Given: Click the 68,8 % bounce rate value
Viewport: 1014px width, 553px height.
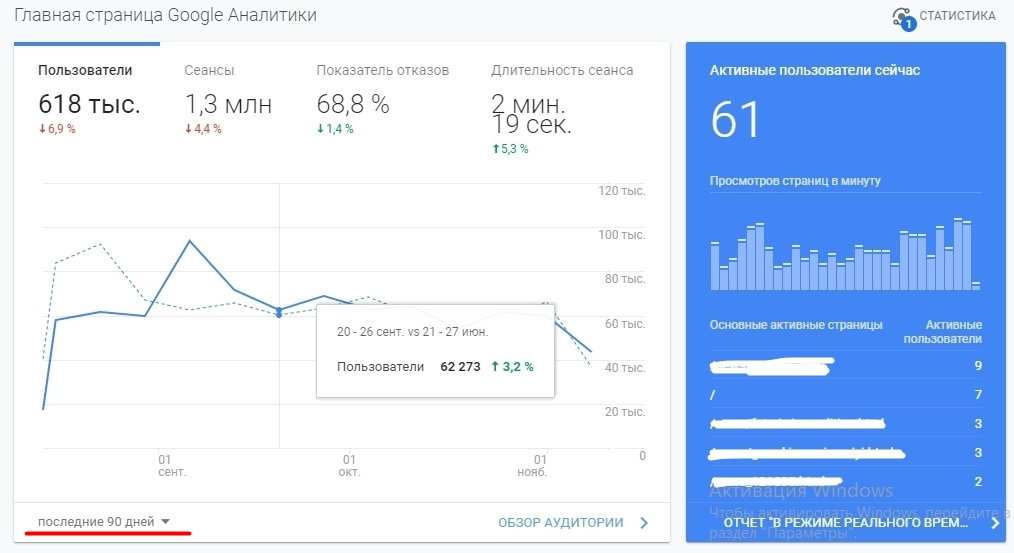Looking at the screenshot, I should point(353,103).
